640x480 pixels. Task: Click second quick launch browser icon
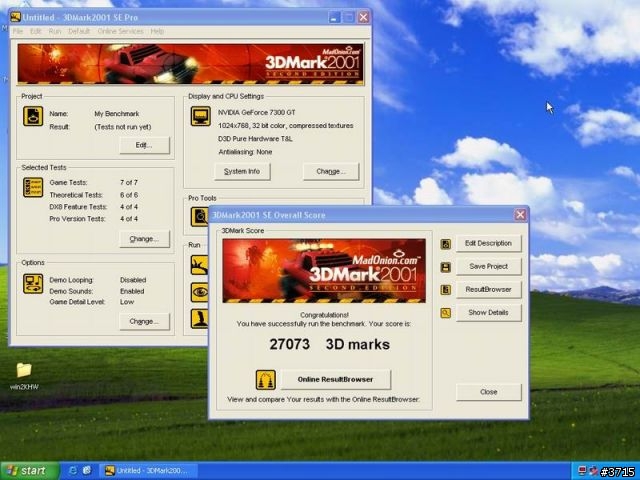pyautogui.click(x=87, y=471)
